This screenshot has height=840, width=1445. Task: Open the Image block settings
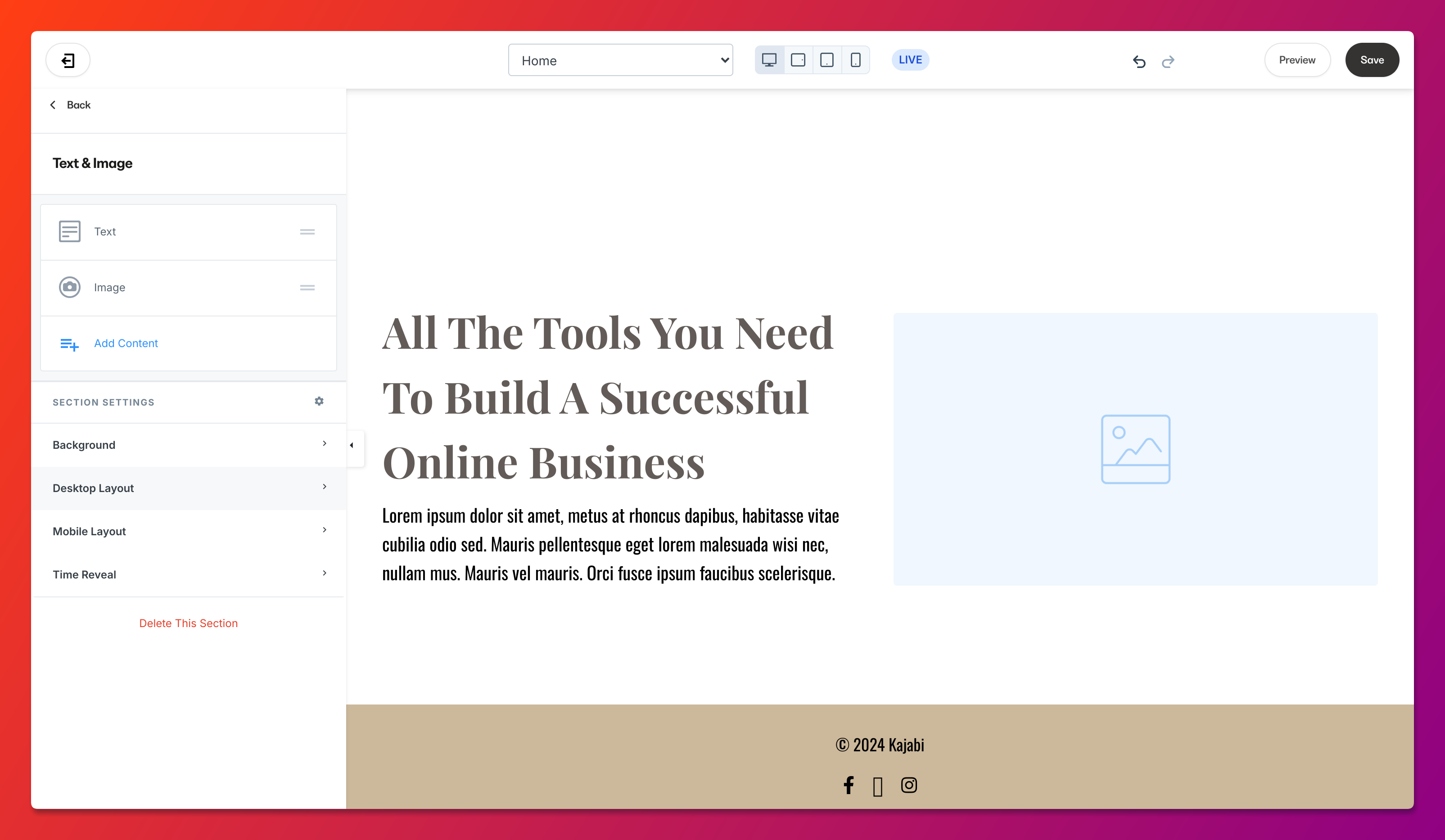click(x=188, y=288)
